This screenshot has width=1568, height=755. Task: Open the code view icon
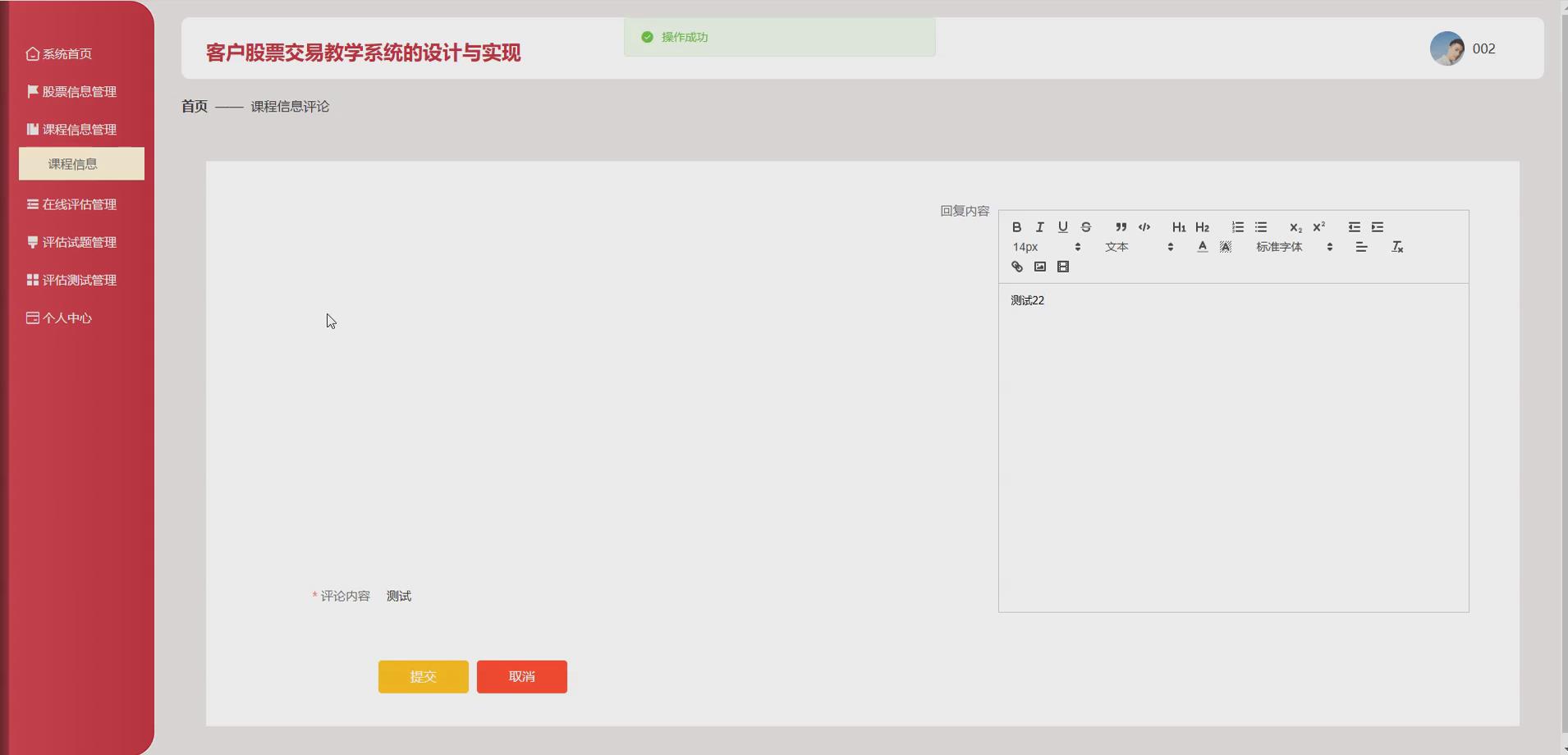(x=1144, y=227)
